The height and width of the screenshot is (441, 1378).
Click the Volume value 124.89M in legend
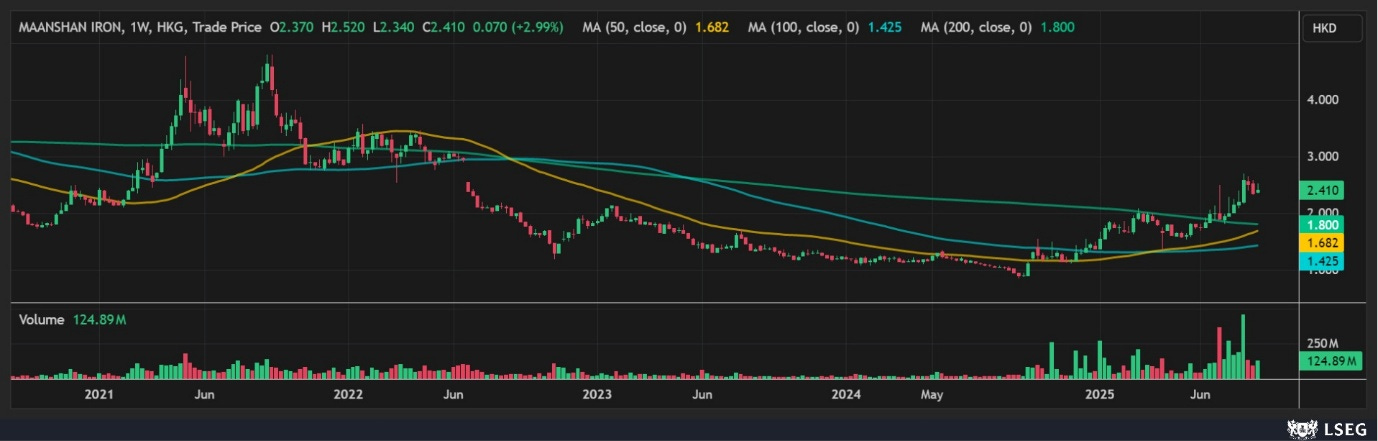coord(100,320)
